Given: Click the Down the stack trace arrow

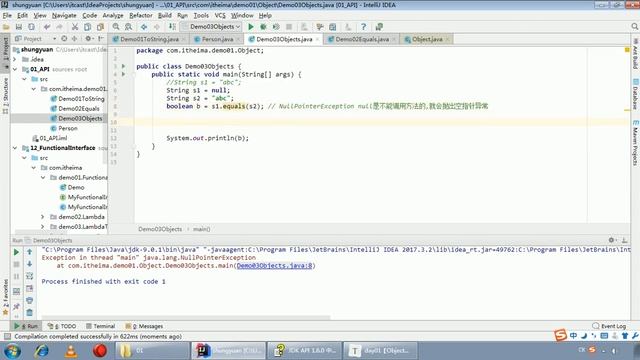Looking at the screenshot, I should tap(29, 264).
